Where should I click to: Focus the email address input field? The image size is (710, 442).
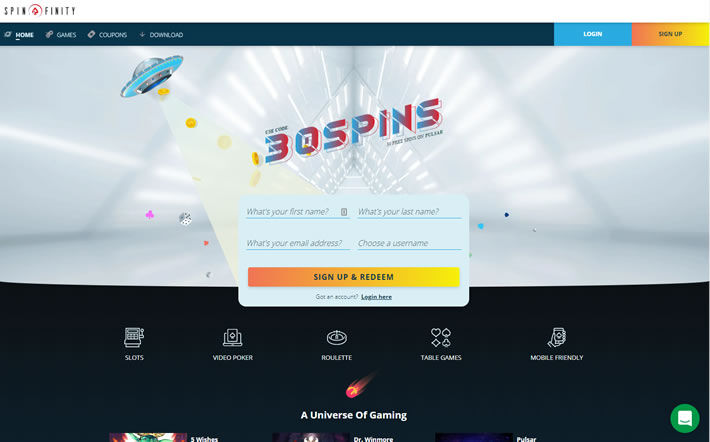coord(297,243)
